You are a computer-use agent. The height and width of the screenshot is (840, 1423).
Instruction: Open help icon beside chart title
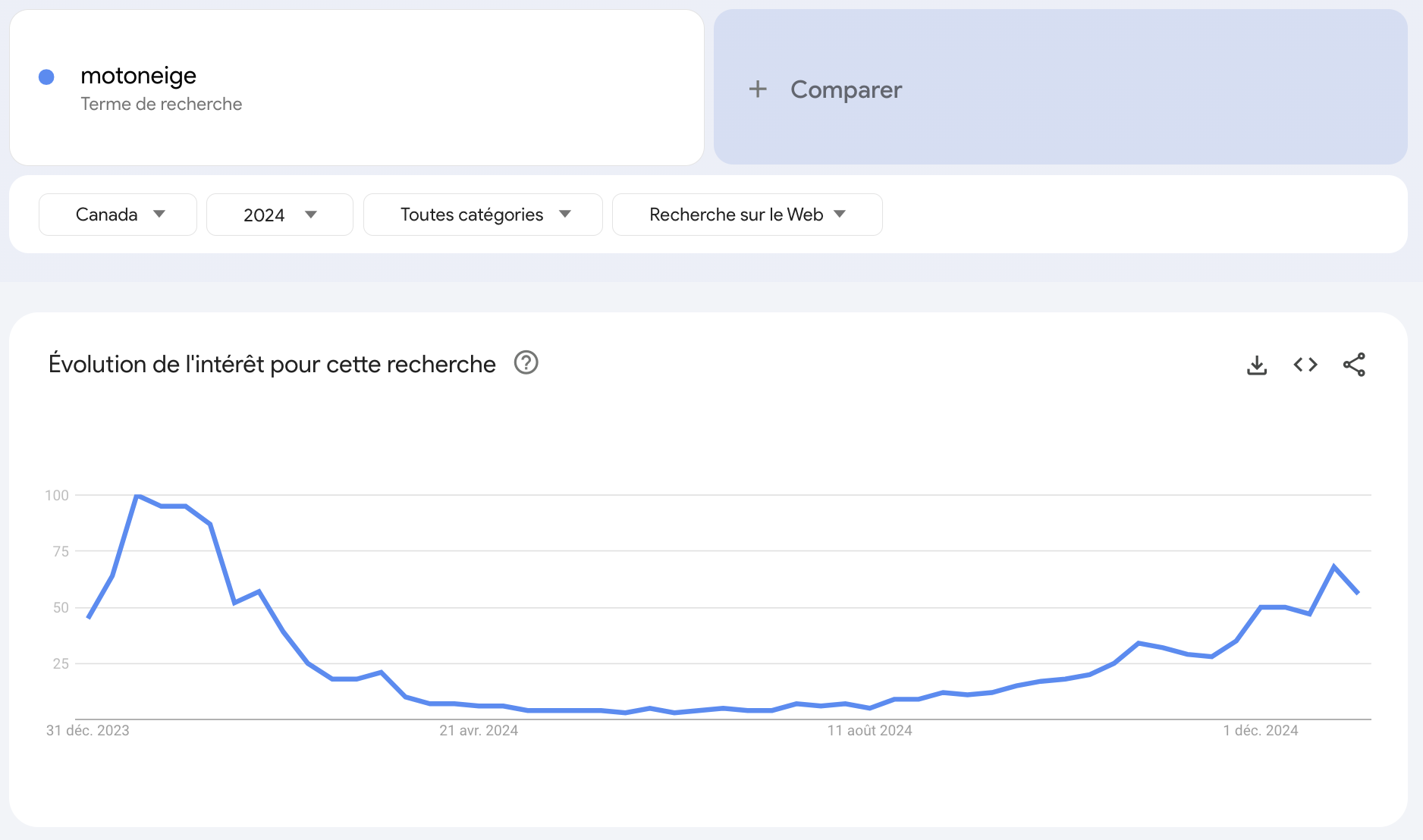(526, 363)
